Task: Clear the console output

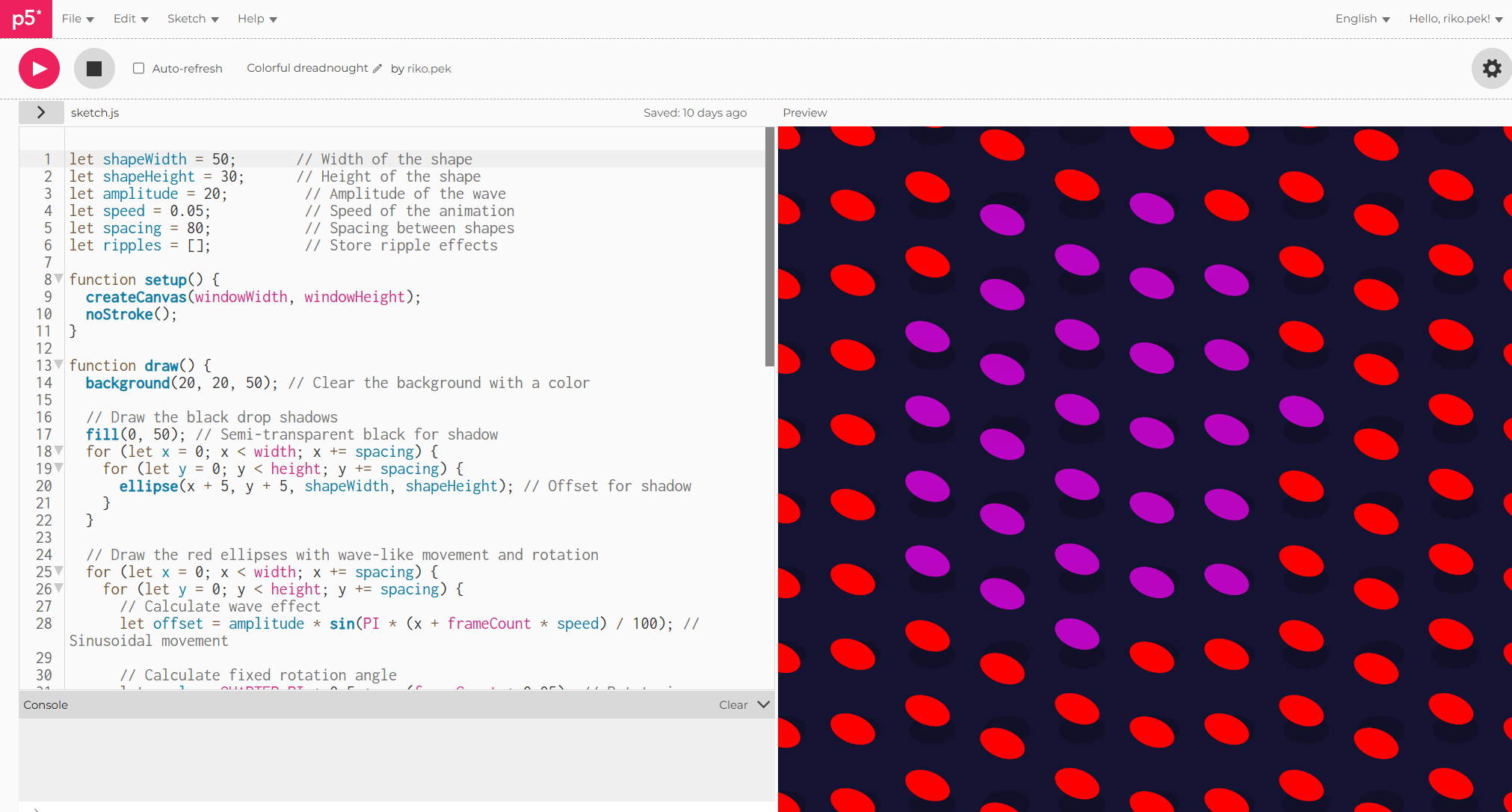Action: (733, 705)
